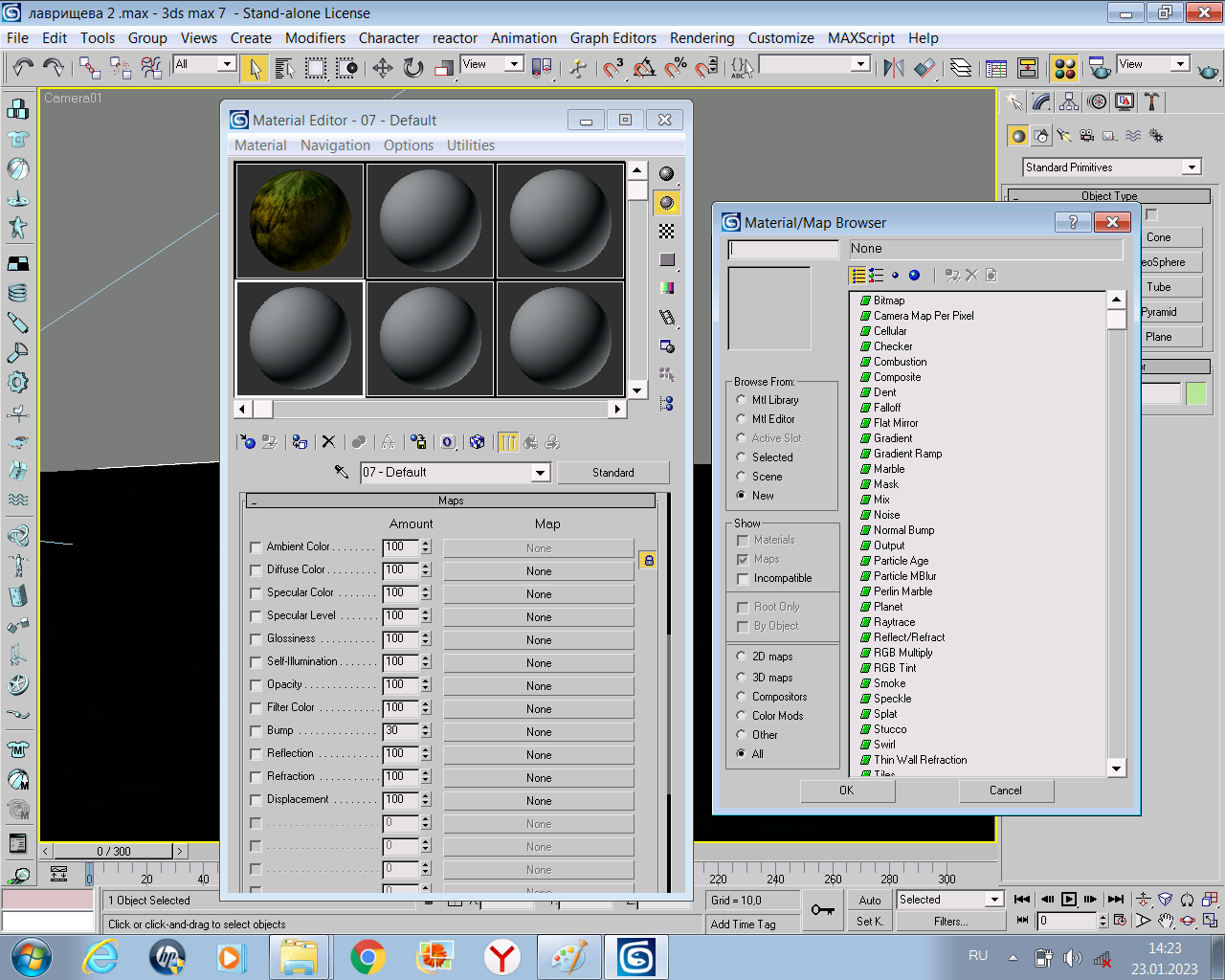Click the Go to End button
The width and height of the screenshot is (1225, 980).
point(1116,899)
